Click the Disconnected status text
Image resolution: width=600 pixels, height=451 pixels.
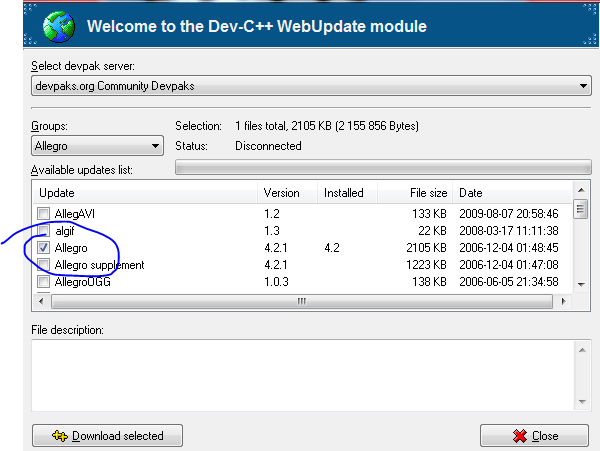(268, 146)
